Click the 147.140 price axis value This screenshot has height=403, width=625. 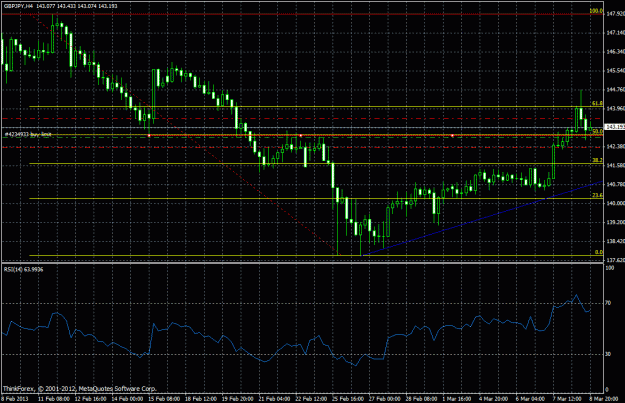point(615,33)
